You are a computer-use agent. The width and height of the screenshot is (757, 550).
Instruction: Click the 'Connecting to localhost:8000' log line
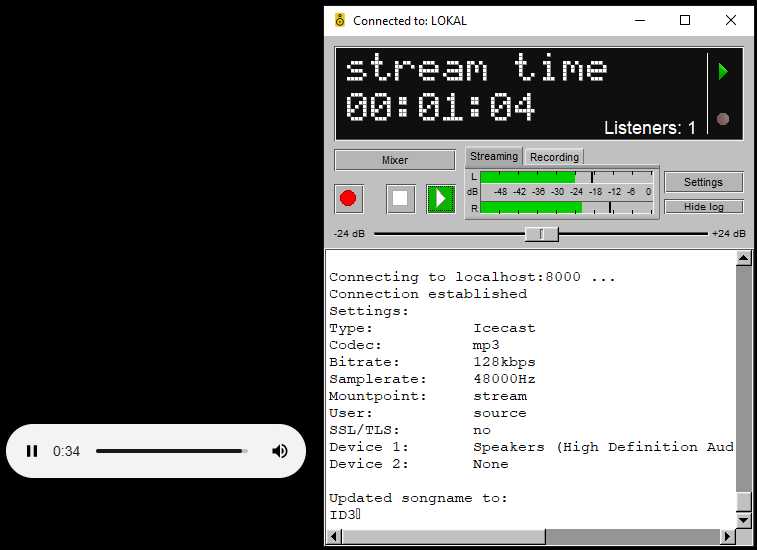(x=472, y=277)
